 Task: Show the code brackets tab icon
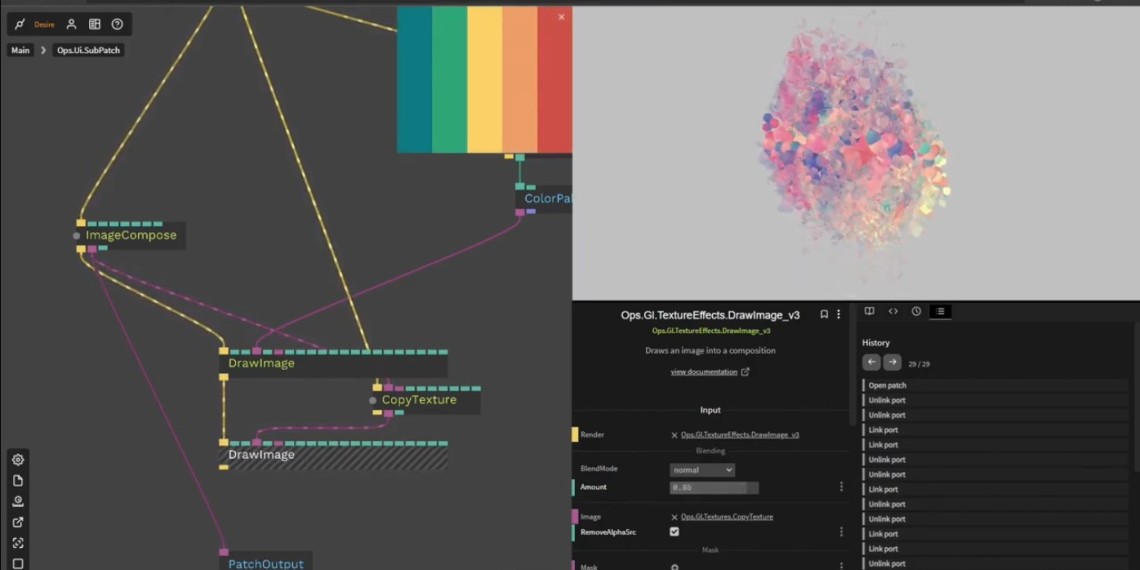click(x=893, y=312)
